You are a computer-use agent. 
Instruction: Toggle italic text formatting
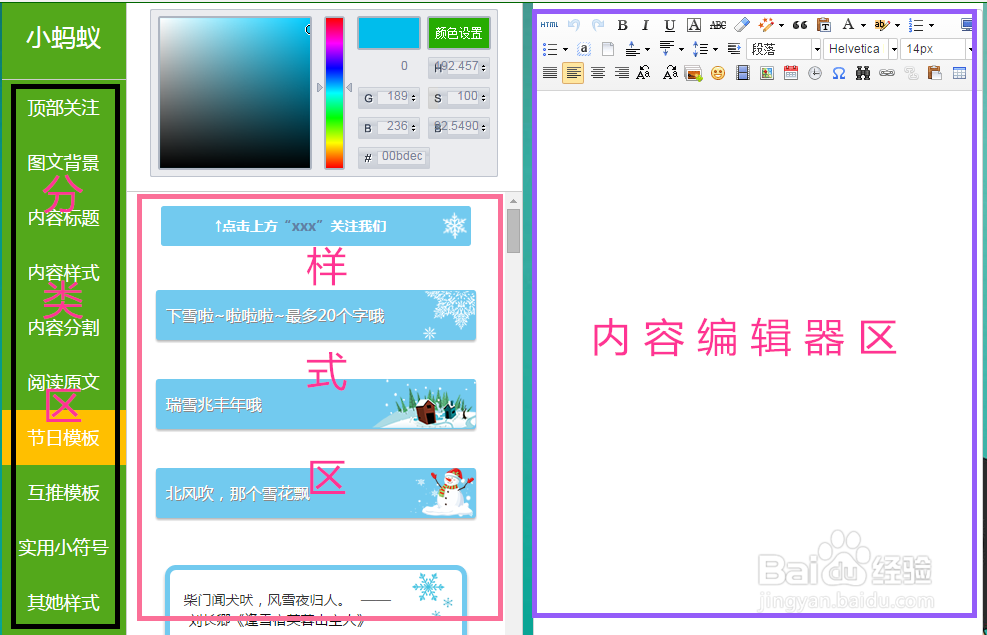[645, 25]
